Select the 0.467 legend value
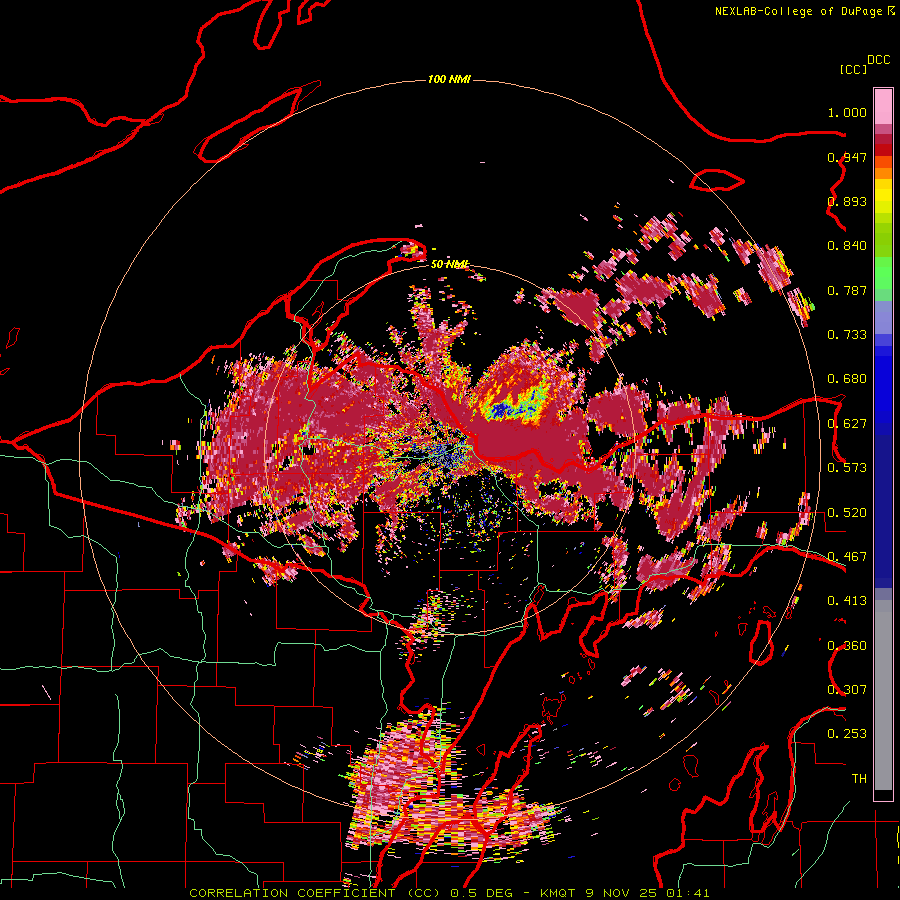The image size is (900, 900). 847,557
